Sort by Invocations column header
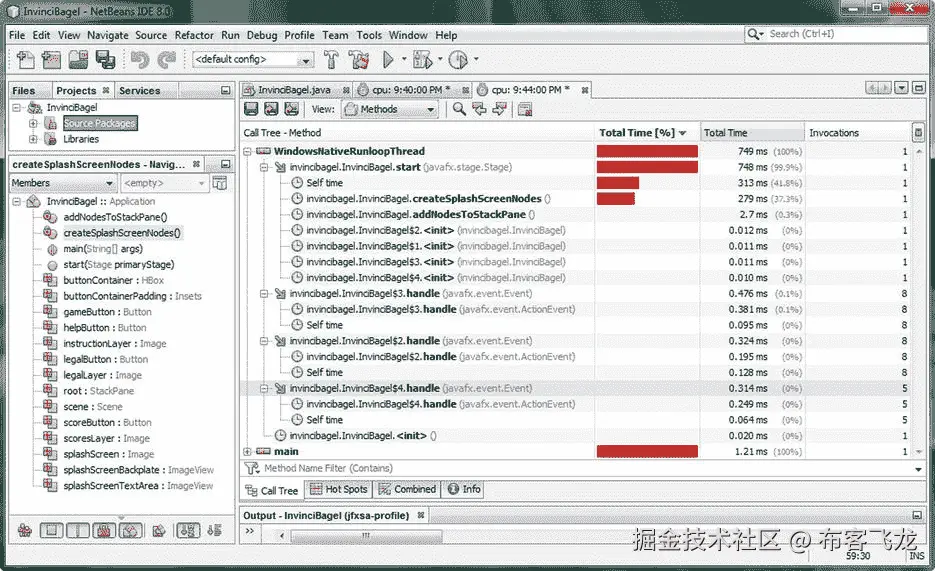The width and height of the screenshot is (935, 571). pyautogui.click(x=859, y=133)
